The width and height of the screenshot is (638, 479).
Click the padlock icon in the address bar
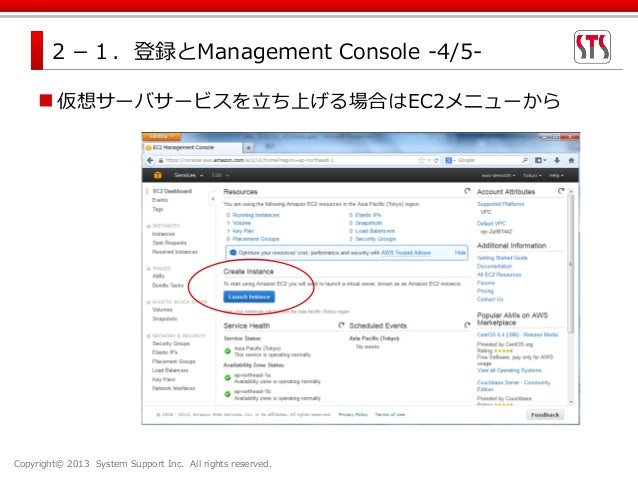click(x=161, y=161)
